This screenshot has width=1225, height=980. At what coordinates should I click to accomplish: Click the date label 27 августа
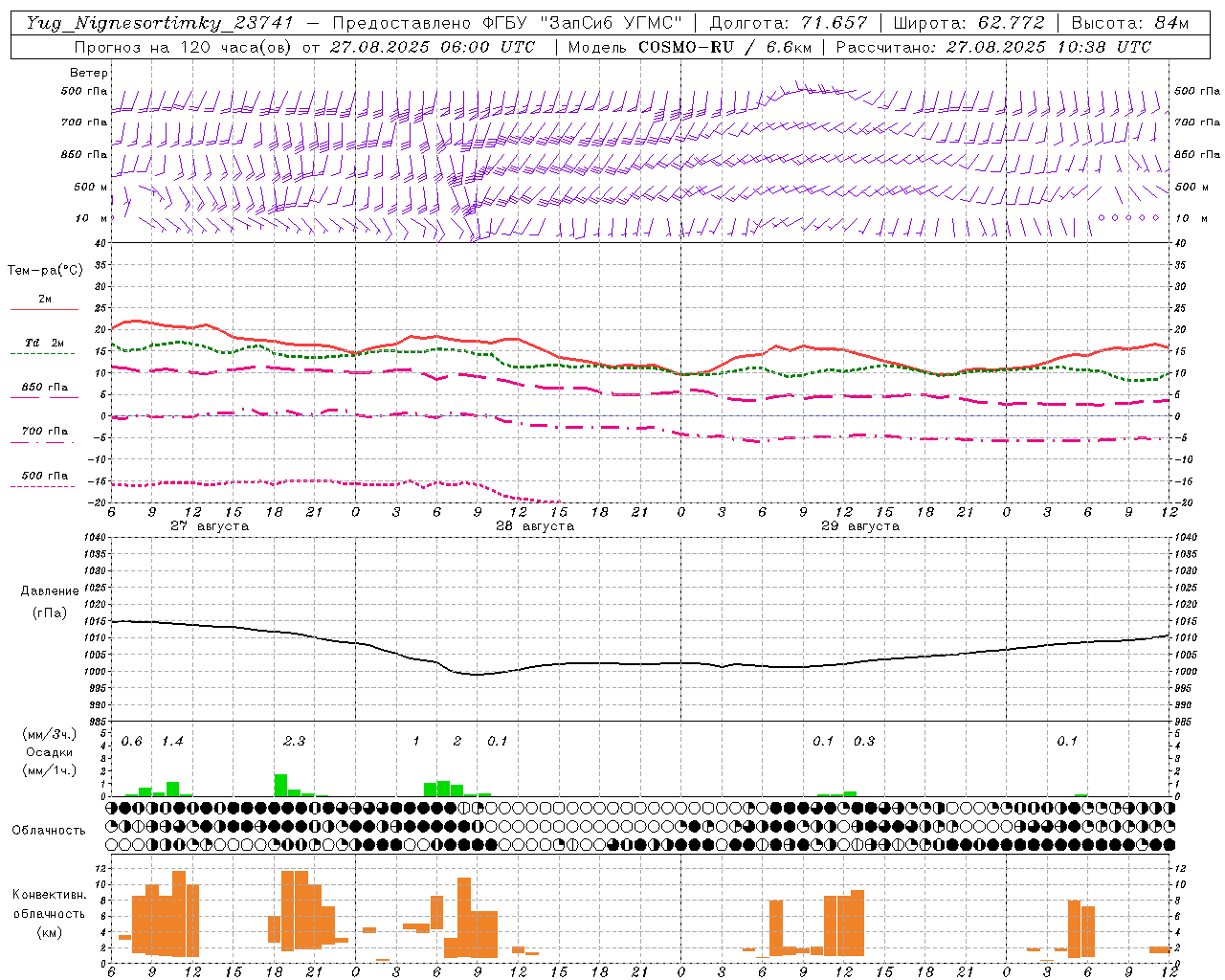point(210,526)
